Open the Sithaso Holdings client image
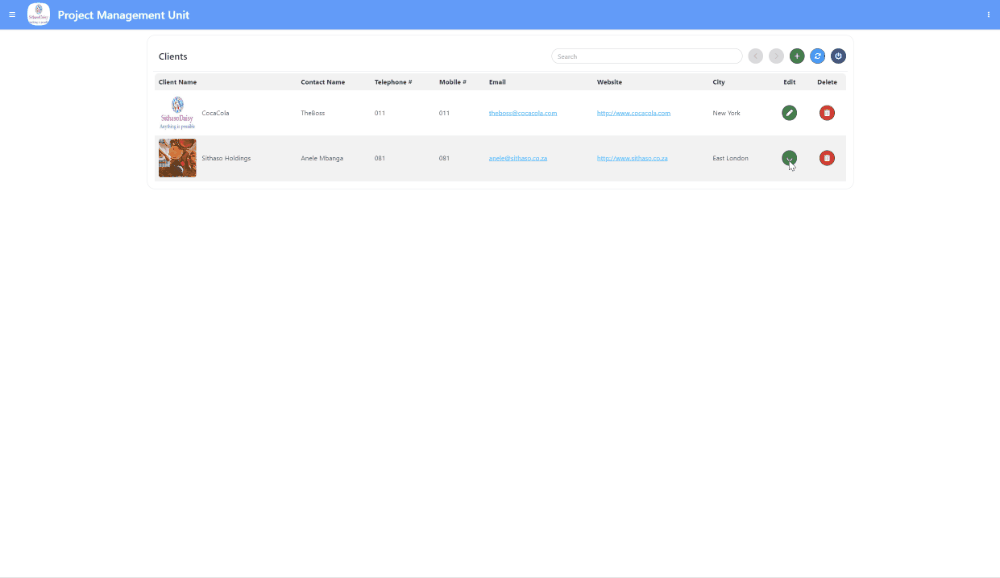1000x578 pixels. [177, 158]
